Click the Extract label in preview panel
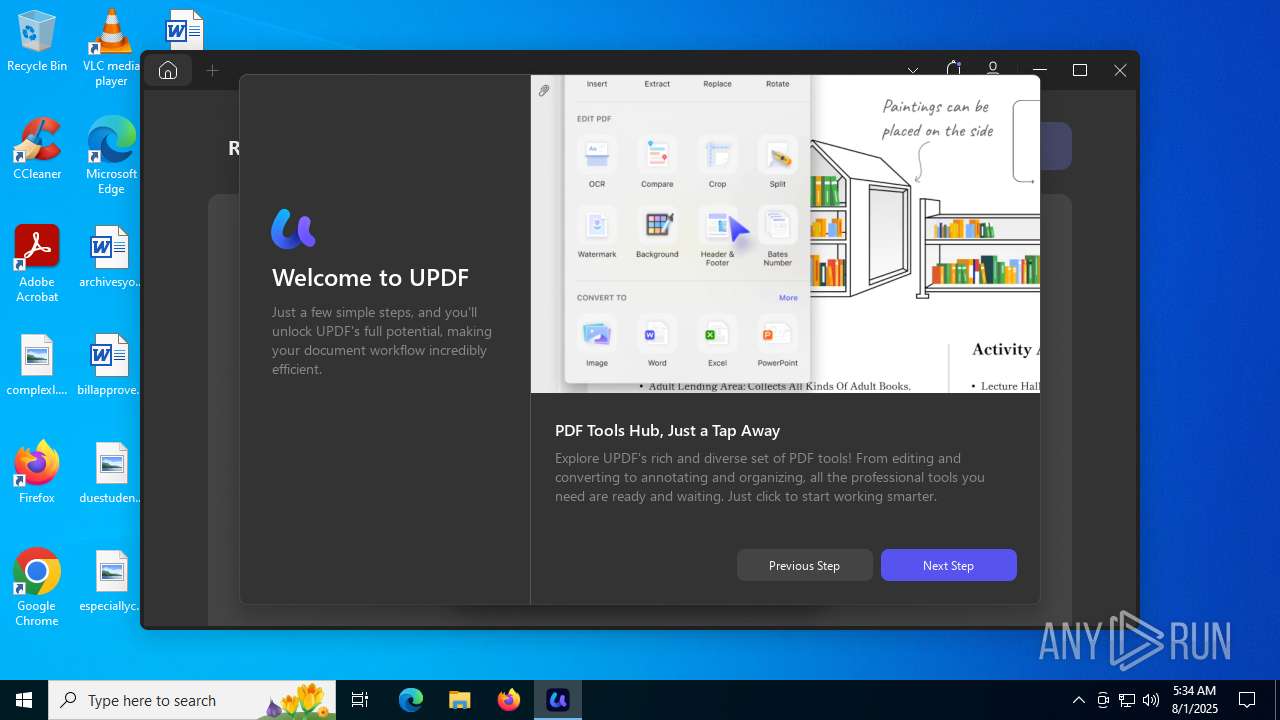The width and height of the screenshot is (1280, 720). pyautogui.click(x=657, y=84)
